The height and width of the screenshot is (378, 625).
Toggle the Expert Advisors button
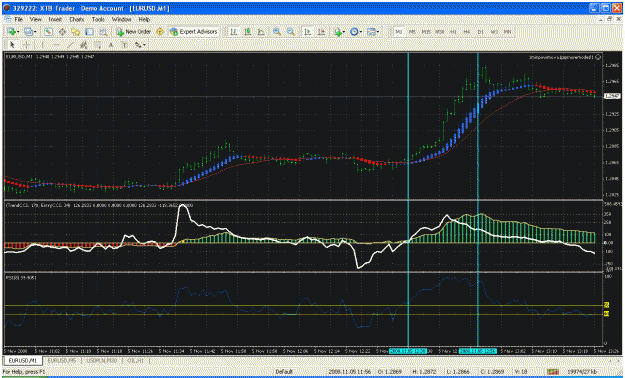coord(194,32)
